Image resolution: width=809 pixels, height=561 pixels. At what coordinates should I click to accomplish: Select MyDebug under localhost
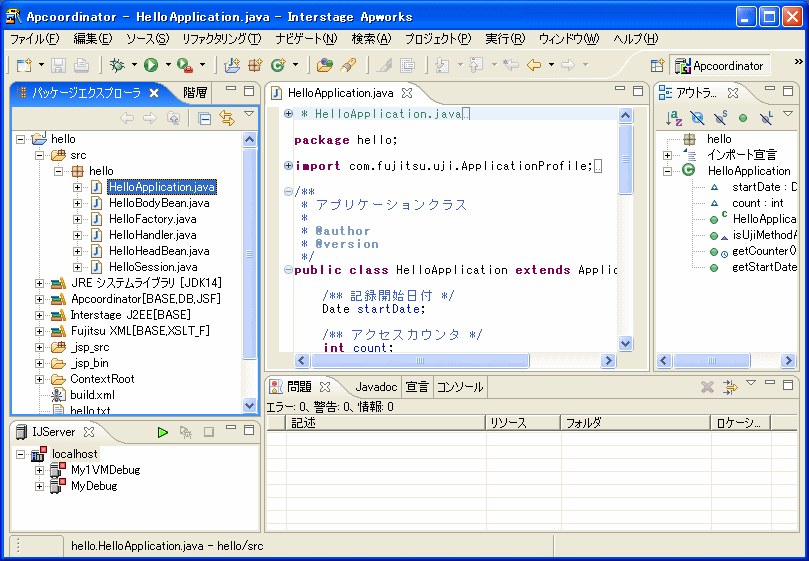(94, 486)
